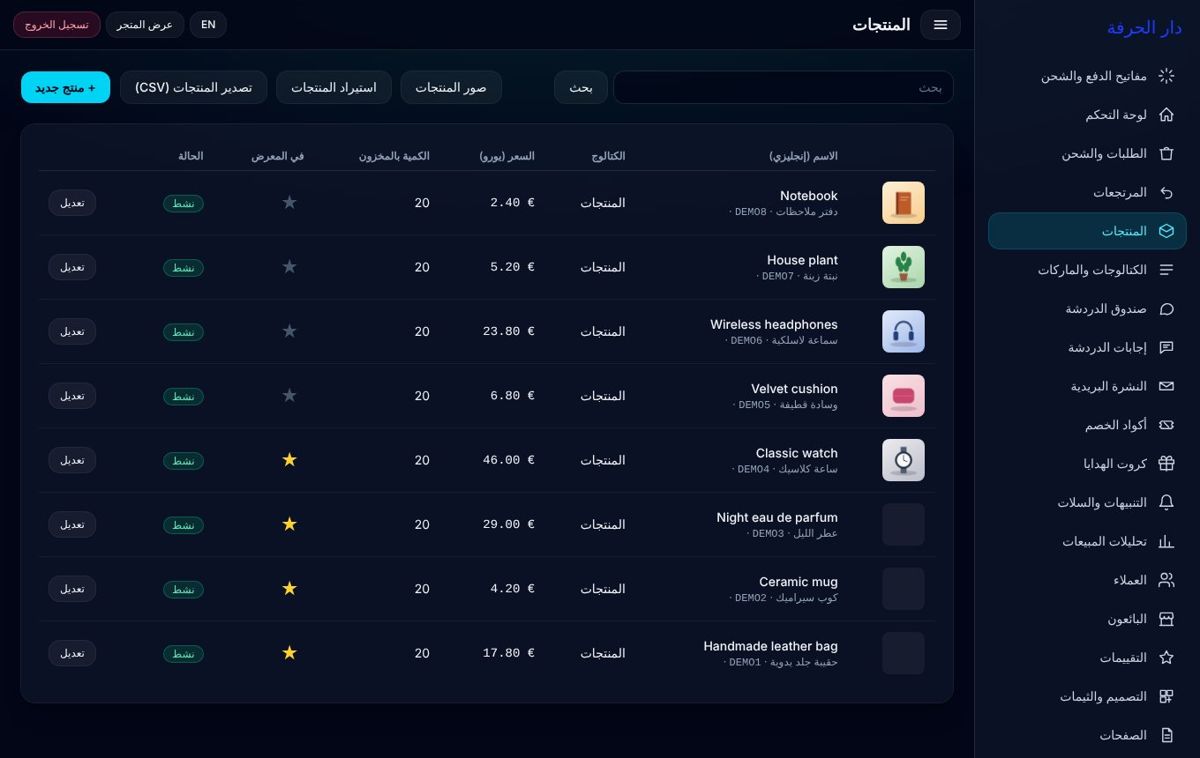Toggle the Ceramic mug featured star
Image resolution: width=1200 pixels, height=758 pixels.
pos(289,588)
